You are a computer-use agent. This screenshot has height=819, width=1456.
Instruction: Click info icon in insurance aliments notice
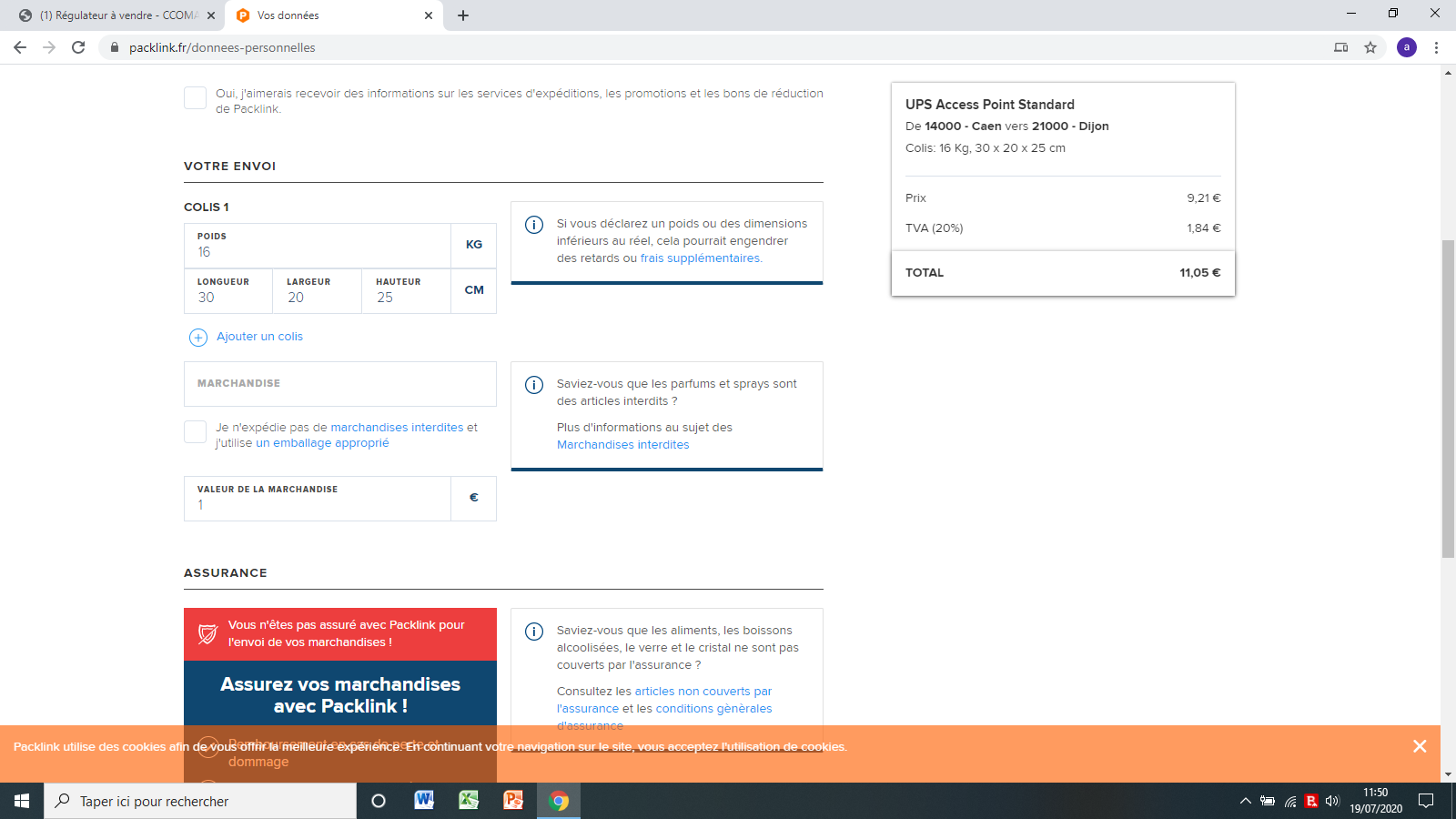tap(534, 632)
